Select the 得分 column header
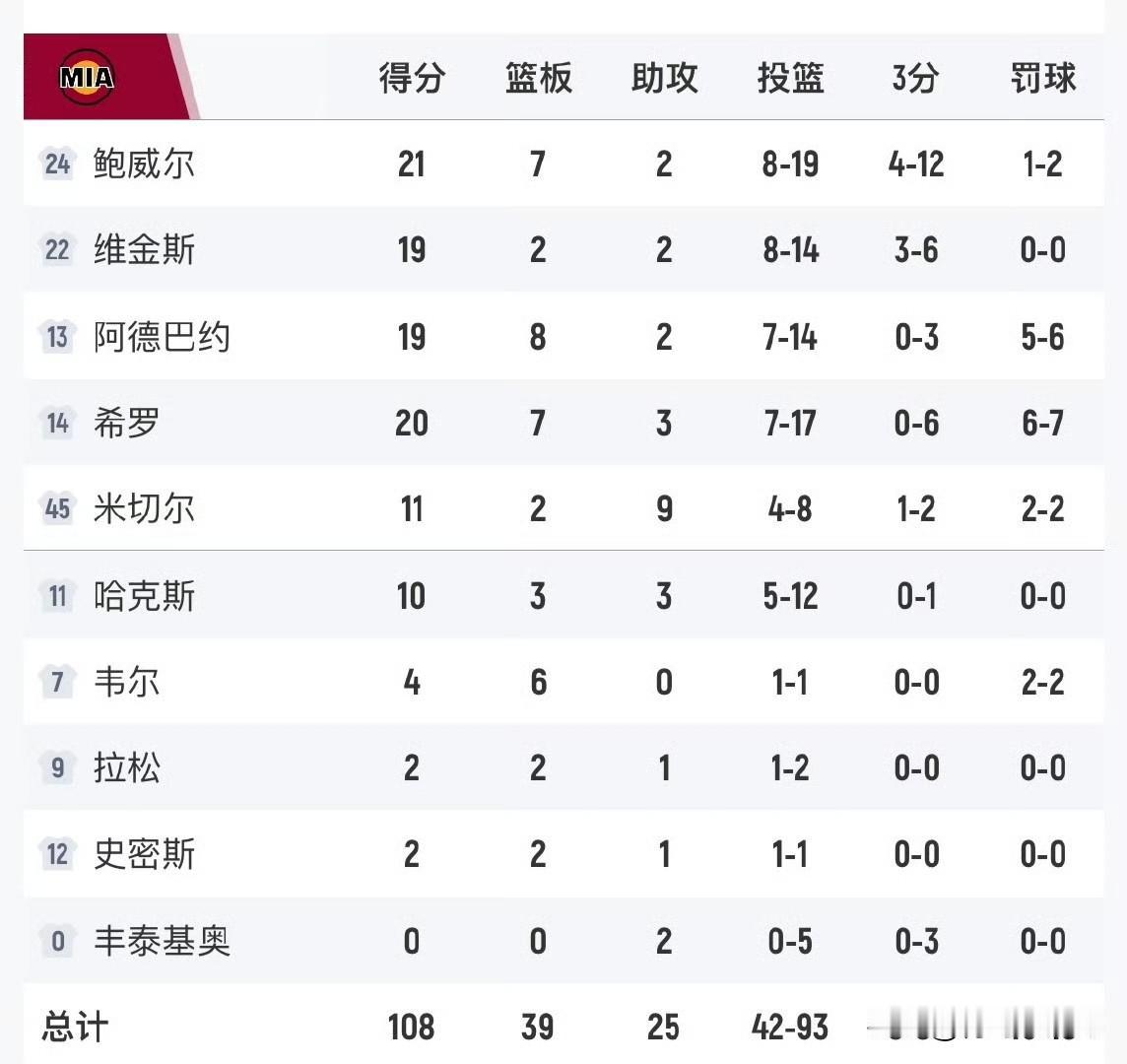The height and width of the screenshot is (1064, 1127). pyautogui.click(x=412, y=78)
